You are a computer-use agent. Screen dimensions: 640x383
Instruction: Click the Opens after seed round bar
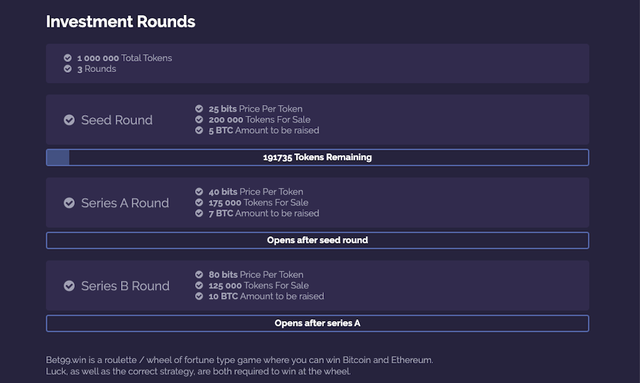coord(318,240)
